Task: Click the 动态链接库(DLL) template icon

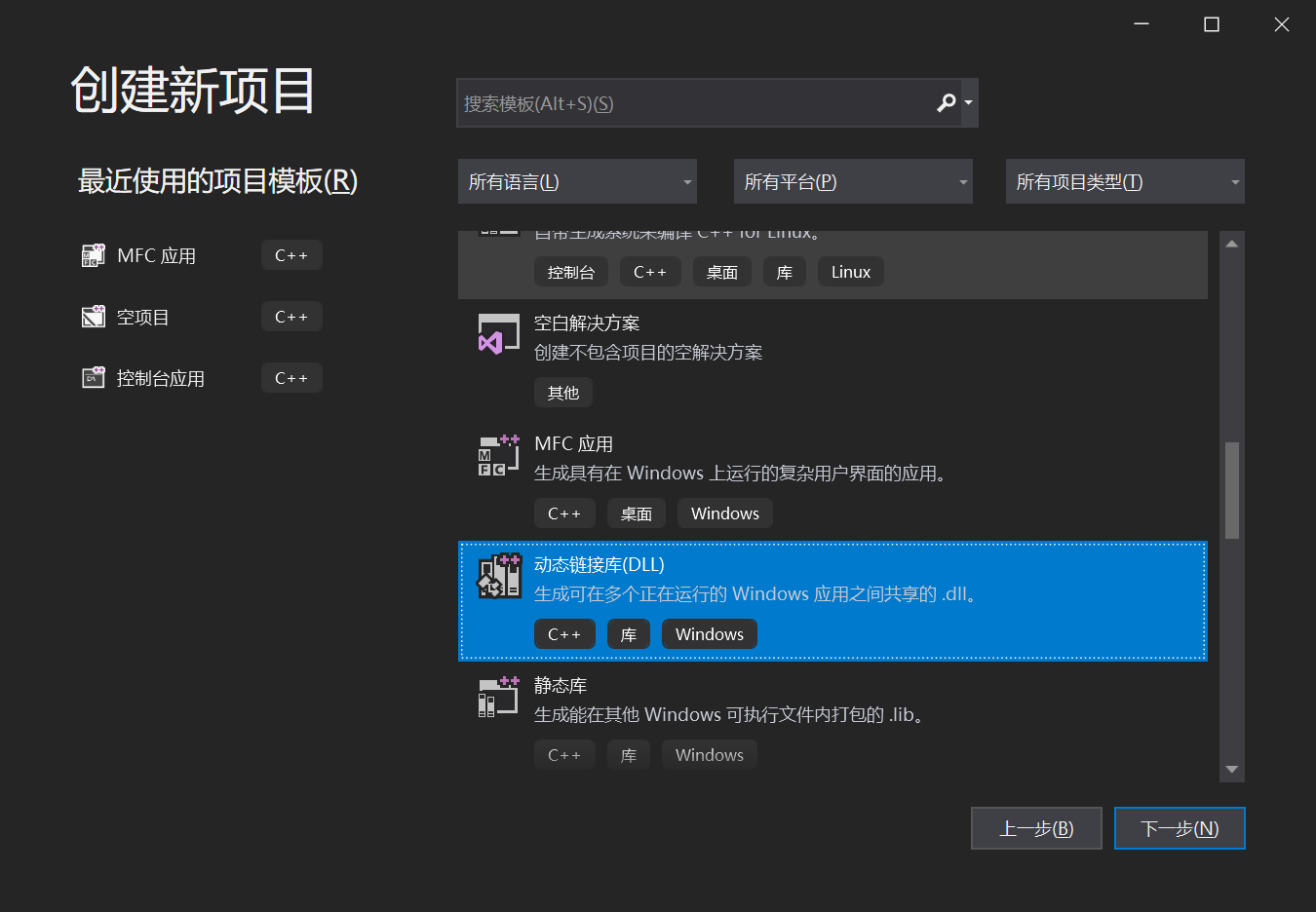Action: pyautogui.click(x=499, y=576)
